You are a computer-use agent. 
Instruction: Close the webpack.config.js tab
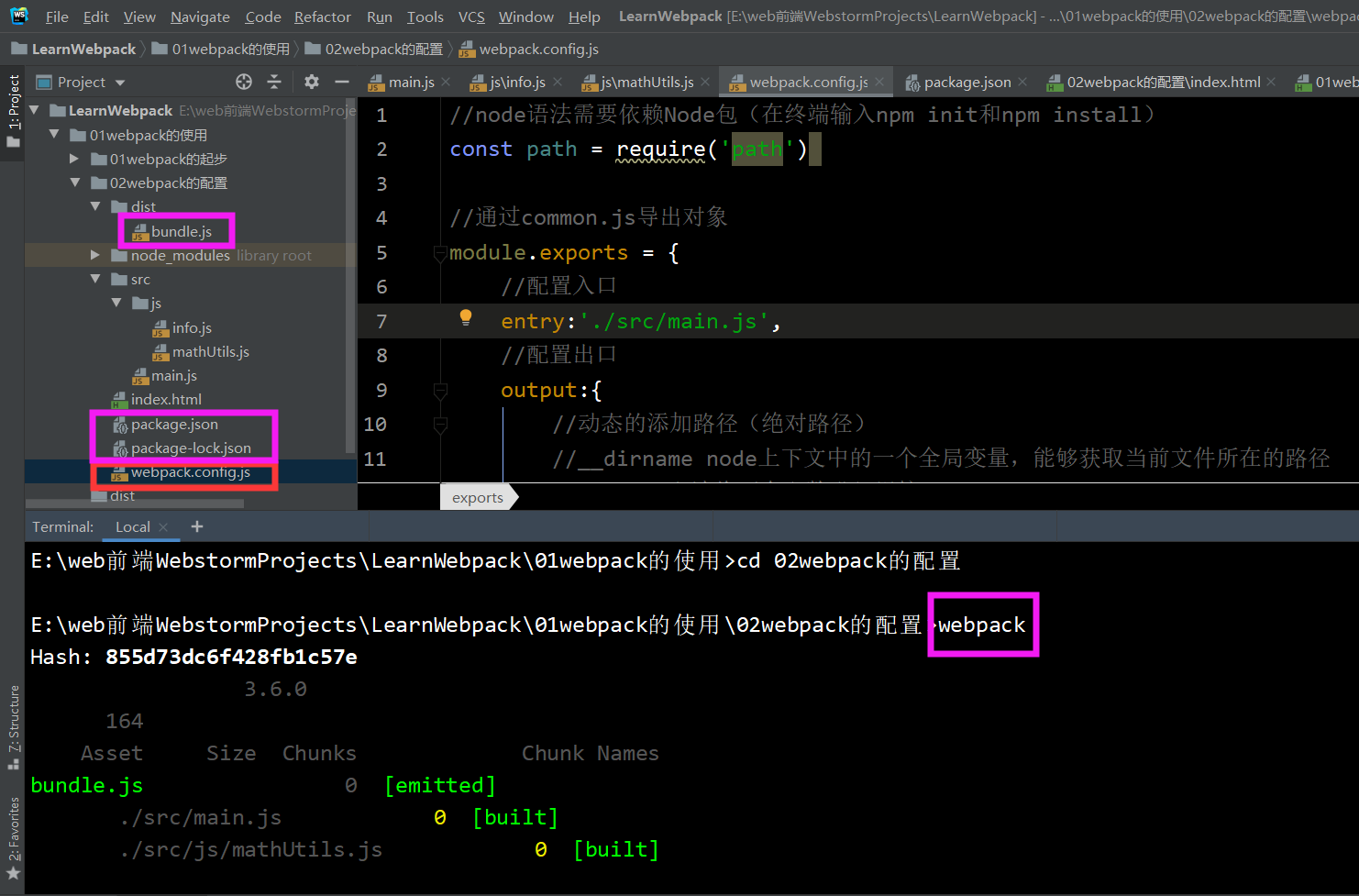pyautogui.click(x=880, y=83)
